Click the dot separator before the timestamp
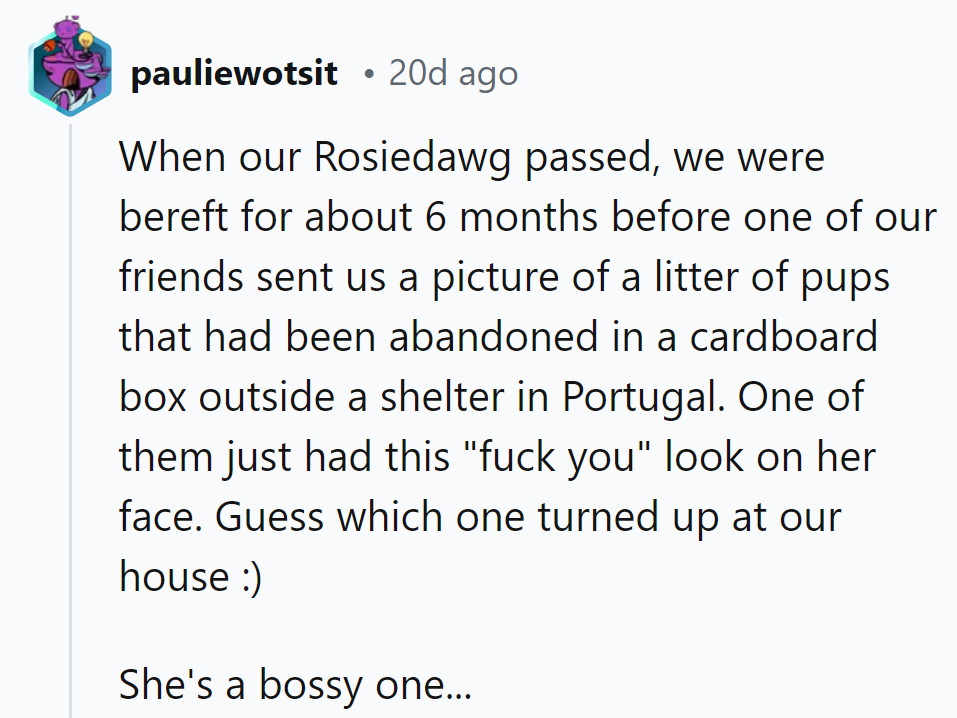 coord(370,75)
